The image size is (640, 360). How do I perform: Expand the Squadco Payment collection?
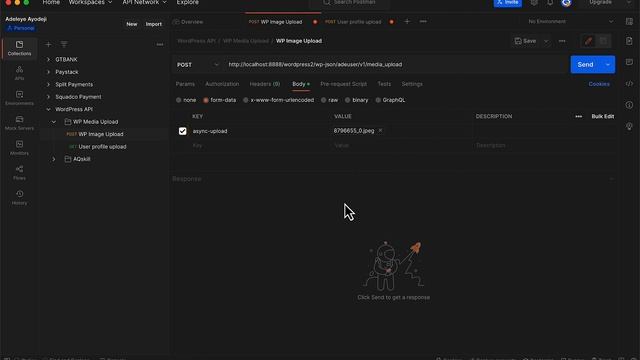click(48, 97)
